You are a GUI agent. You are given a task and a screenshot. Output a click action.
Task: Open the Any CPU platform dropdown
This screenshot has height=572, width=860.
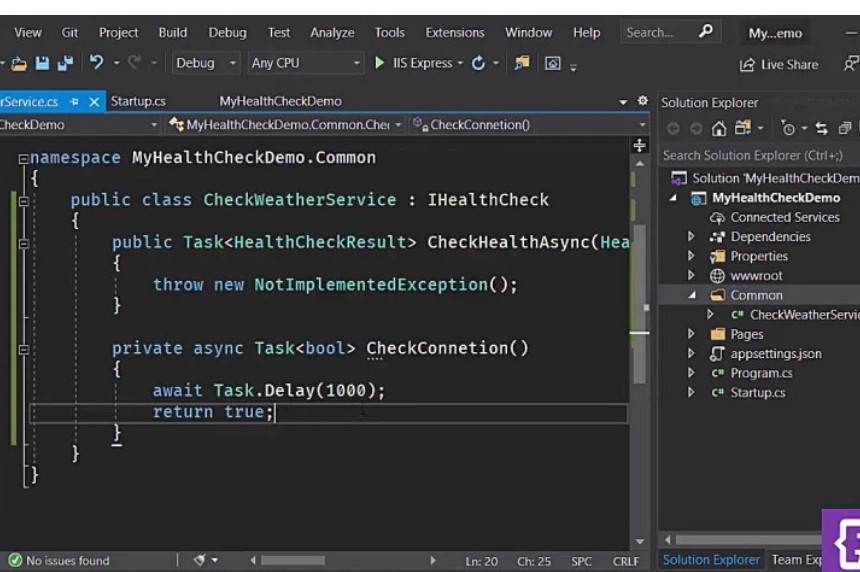[x=305, y=63]
